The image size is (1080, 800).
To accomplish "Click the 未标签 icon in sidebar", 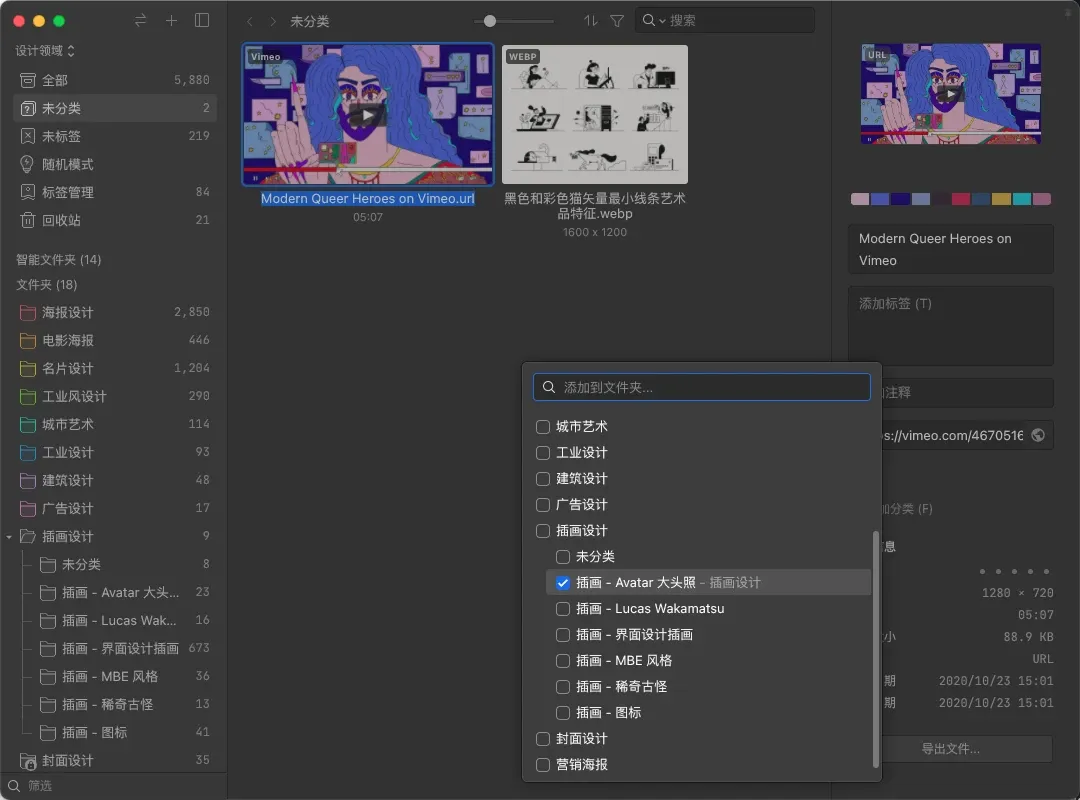I will [28, 136].
